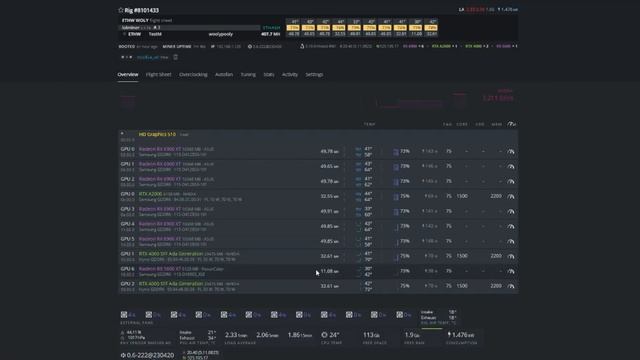This screenshot has width=640, height=360.
Task: Open overclock tuning for GPU 3 row
Action: 511,211
